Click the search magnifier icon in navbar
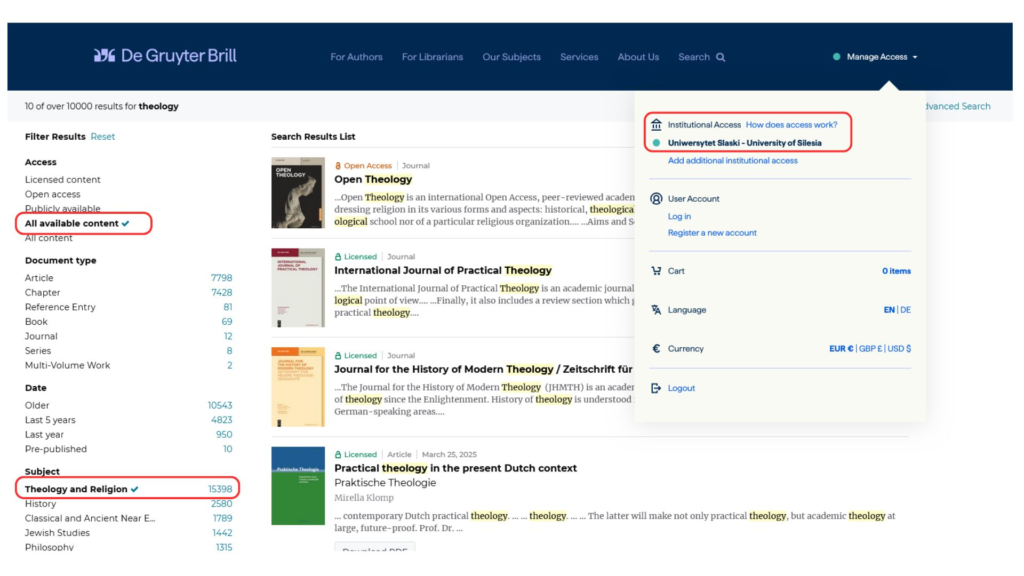 coord(720,57)
